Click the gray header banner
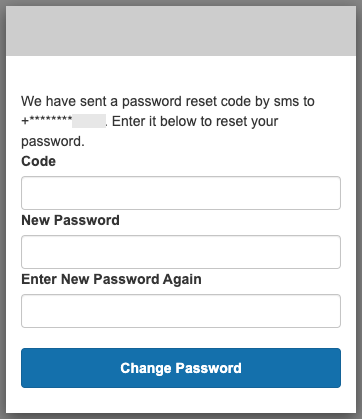 point(181,31)
